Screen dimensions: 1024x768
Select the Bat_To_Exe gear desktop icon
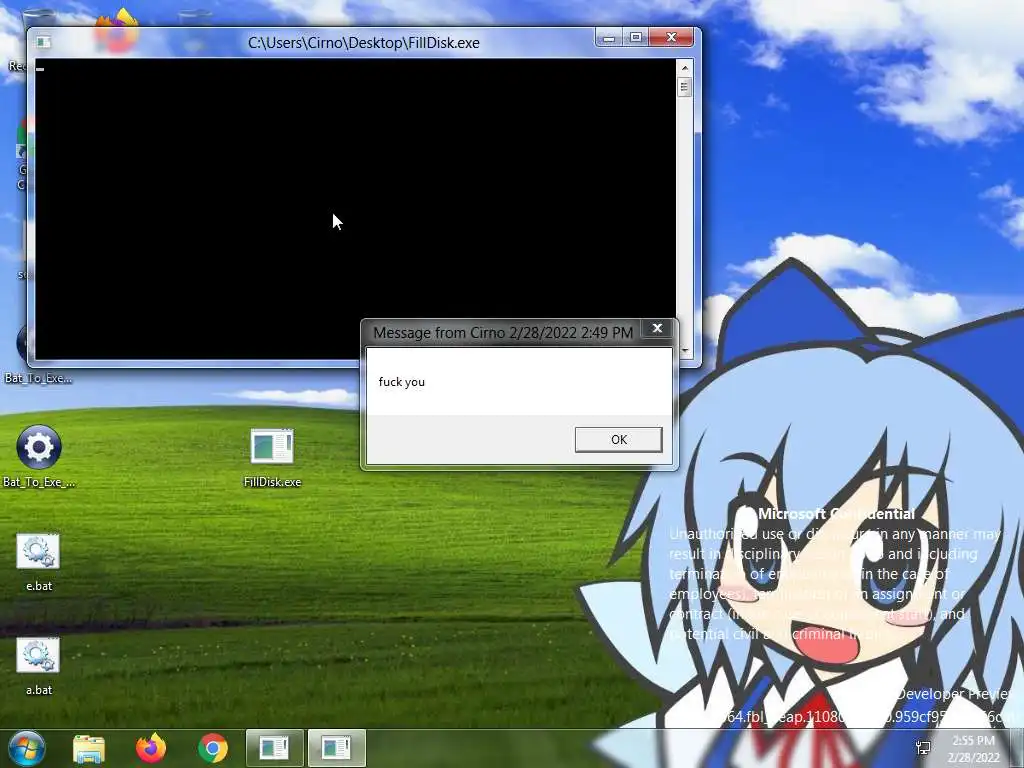(x=39, y=447)
